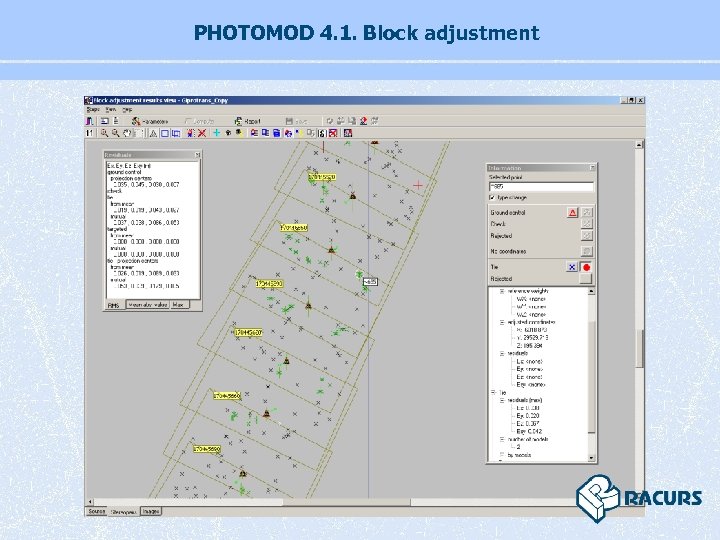
Task: Click the main view vertical scrollbar up arrow
Action: pyautogui.click(x=639, y=145)
